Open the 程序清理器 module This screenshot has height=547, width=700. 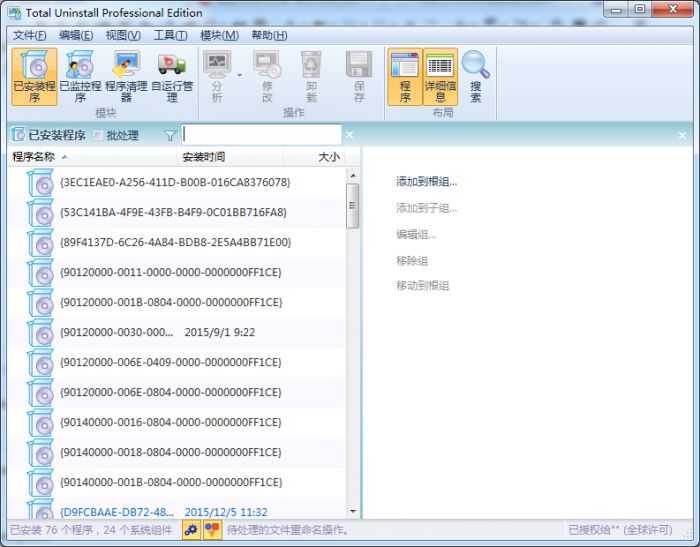coord(126,76)
